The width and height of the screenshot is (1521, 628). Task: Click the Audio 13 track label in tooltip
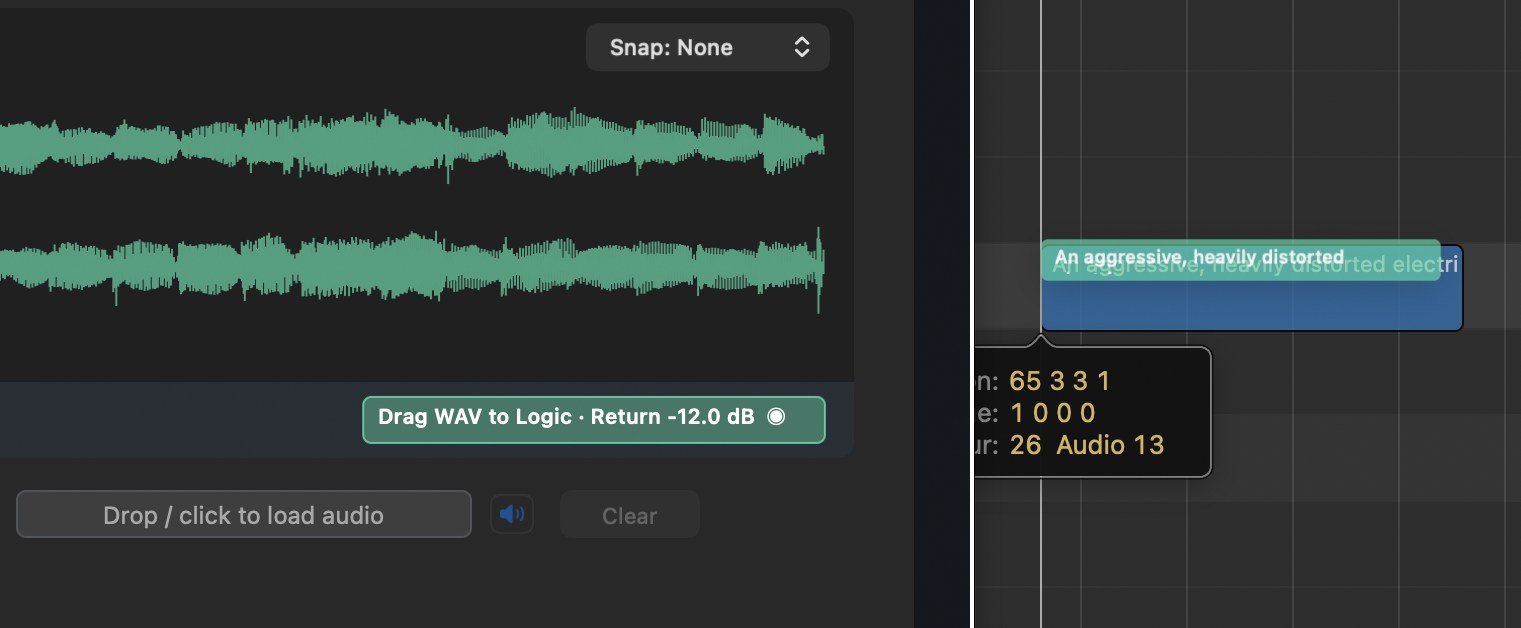[x=1110, y=445]
